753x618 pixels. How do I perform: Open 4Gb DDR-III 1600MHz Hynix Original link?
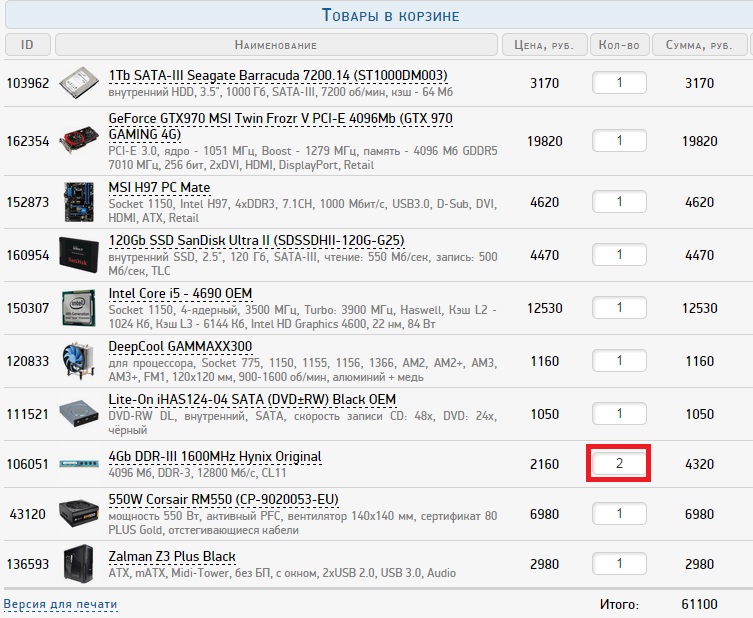[215, 457]
